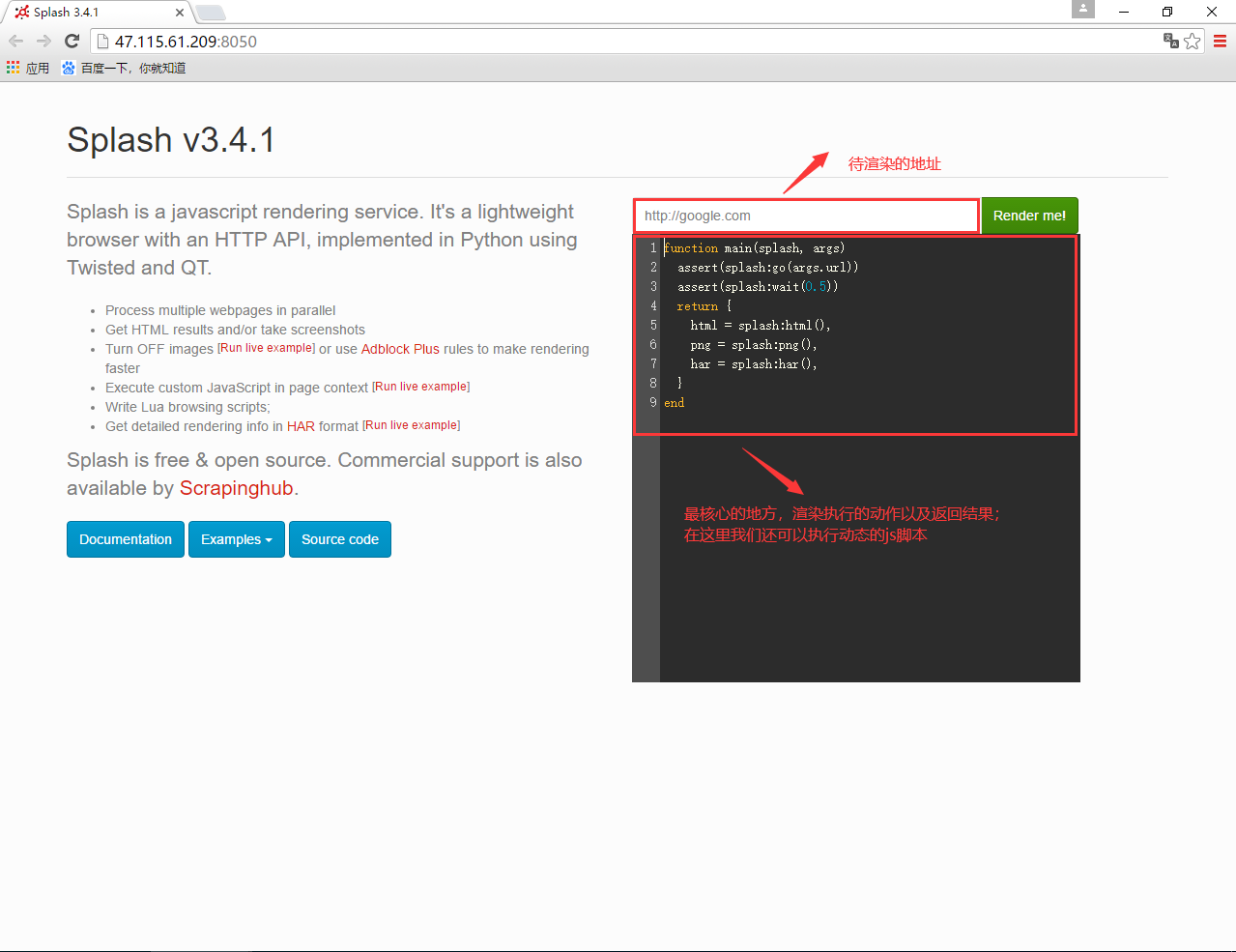Screen dimensions: 1236x952
Task: Expand the Examples dropdown
Action: 237,539
